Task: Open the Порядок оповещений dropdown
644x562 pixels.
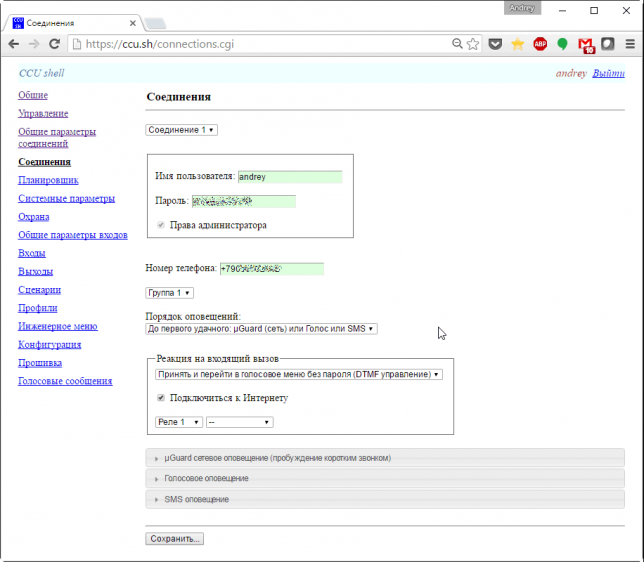Action: point(261,329)
